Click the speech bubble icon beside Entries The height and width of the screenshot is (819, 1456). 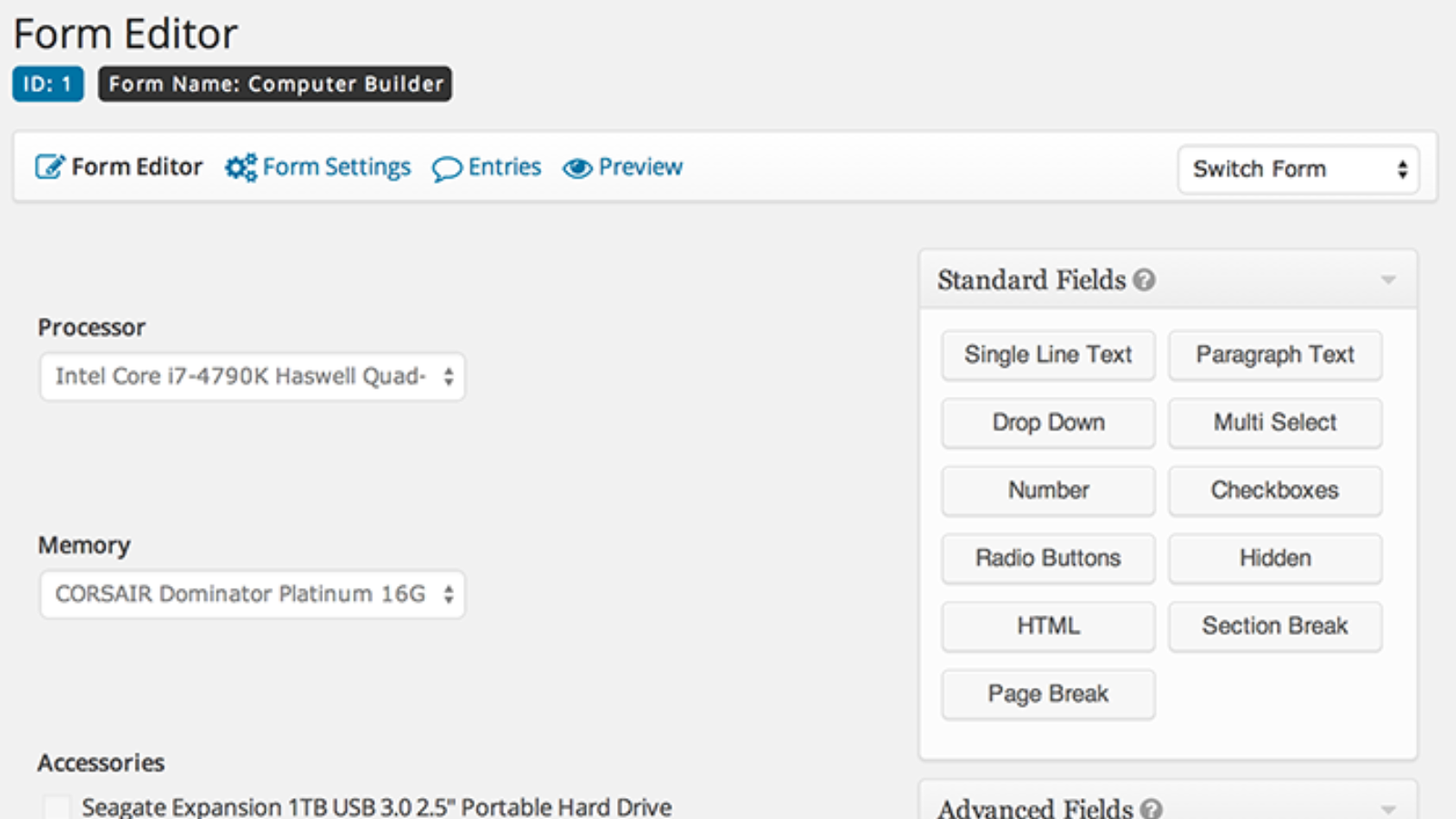tap(448, 168)
